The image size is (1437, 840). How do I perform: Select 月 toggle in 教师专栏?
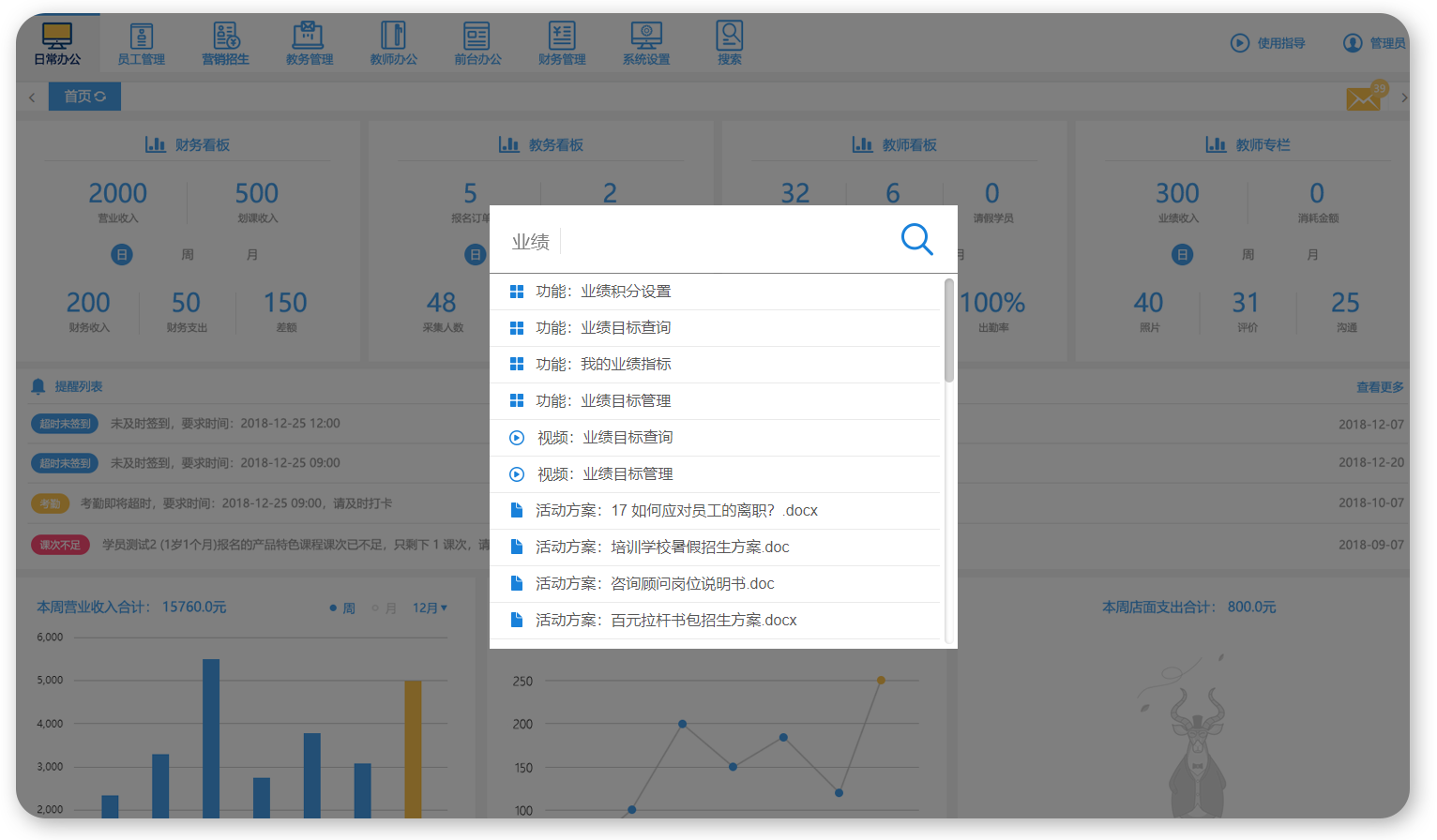tap(1312, 255)
